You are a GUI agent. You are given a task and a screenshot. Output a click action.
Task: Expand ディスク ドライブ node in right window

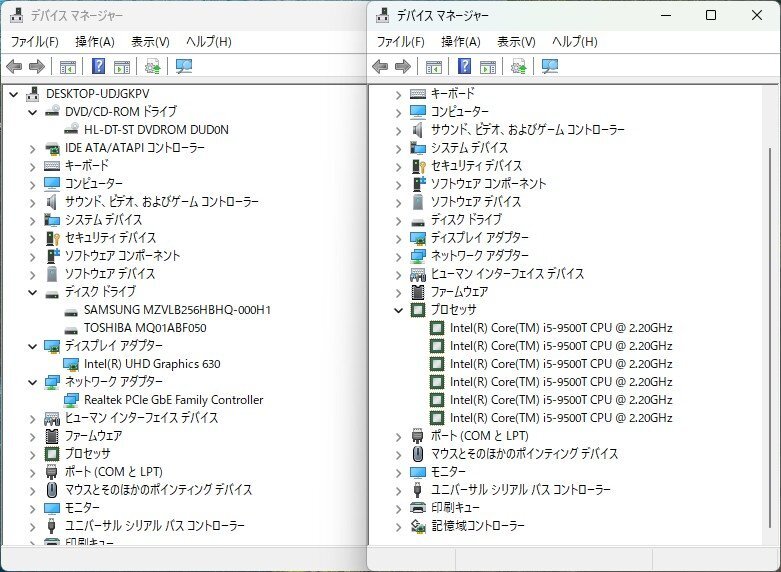[x=398, y=220]
